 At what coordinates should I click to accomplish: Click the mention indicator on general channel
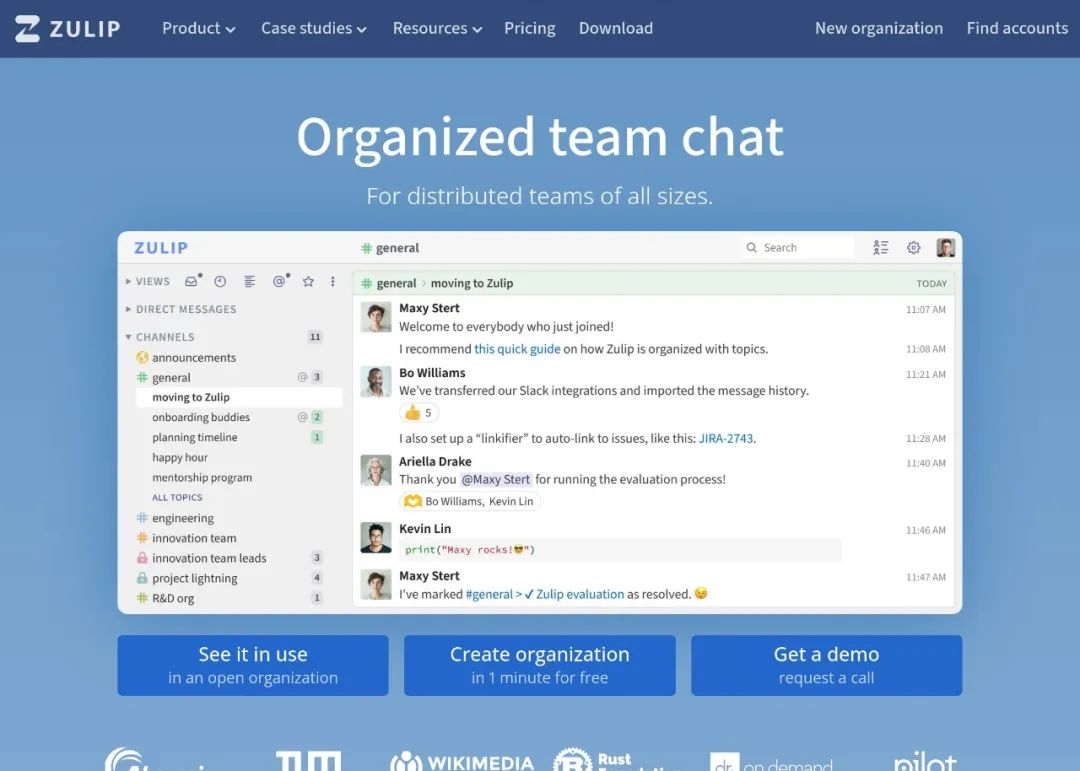302,377
